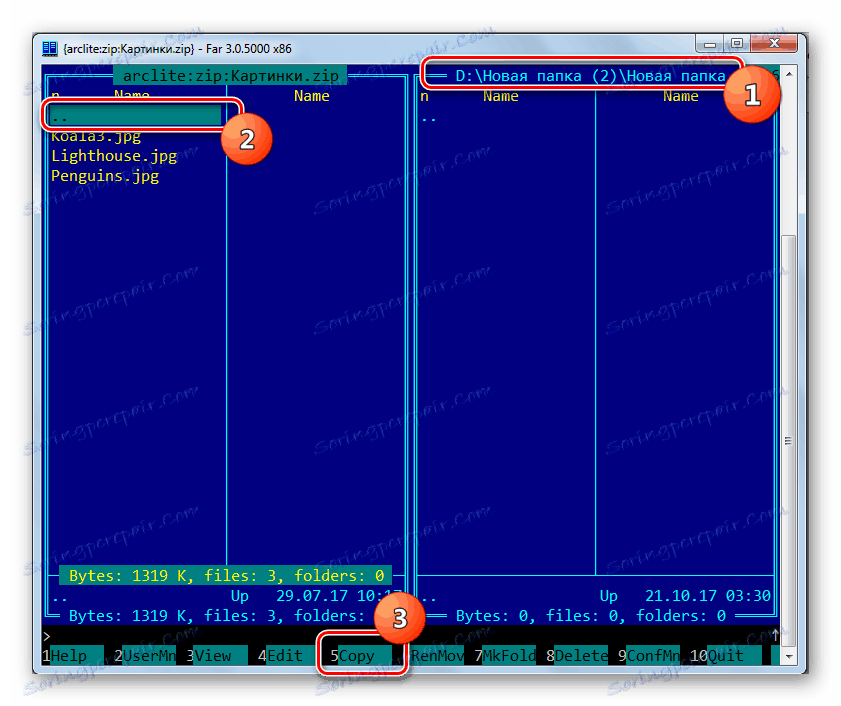Click the 8Delete function key
Image resolution: width=841 pixels, height=706 pixels.
tap(577, 656)
